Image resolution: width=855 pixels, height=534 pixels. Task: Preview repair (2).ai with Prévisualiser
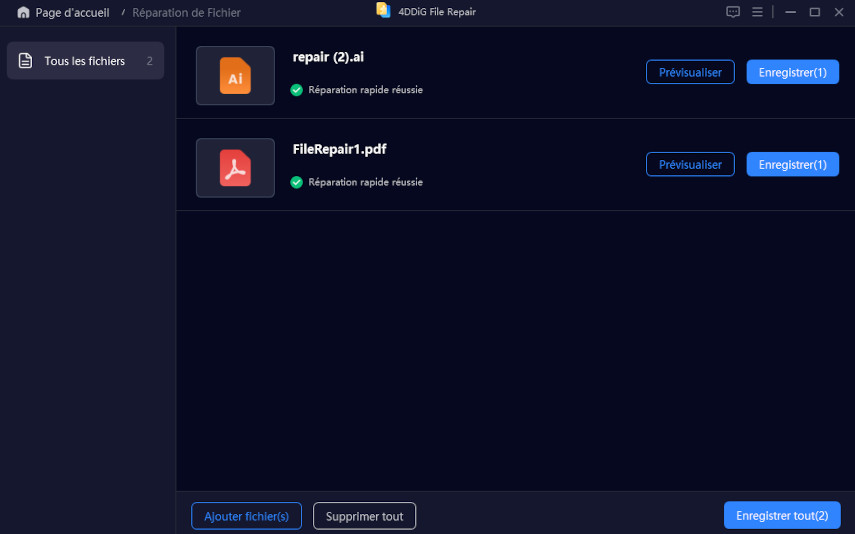pyautogui.click(x=690, y=72)
